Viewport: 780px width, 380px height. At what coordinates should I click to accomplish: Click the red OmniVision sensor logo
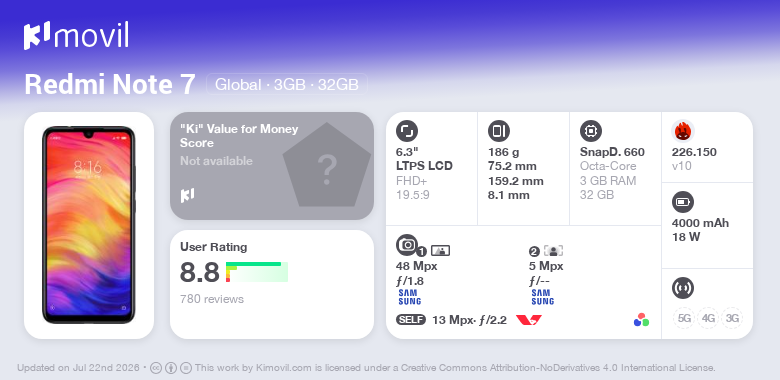pos(529,320)
